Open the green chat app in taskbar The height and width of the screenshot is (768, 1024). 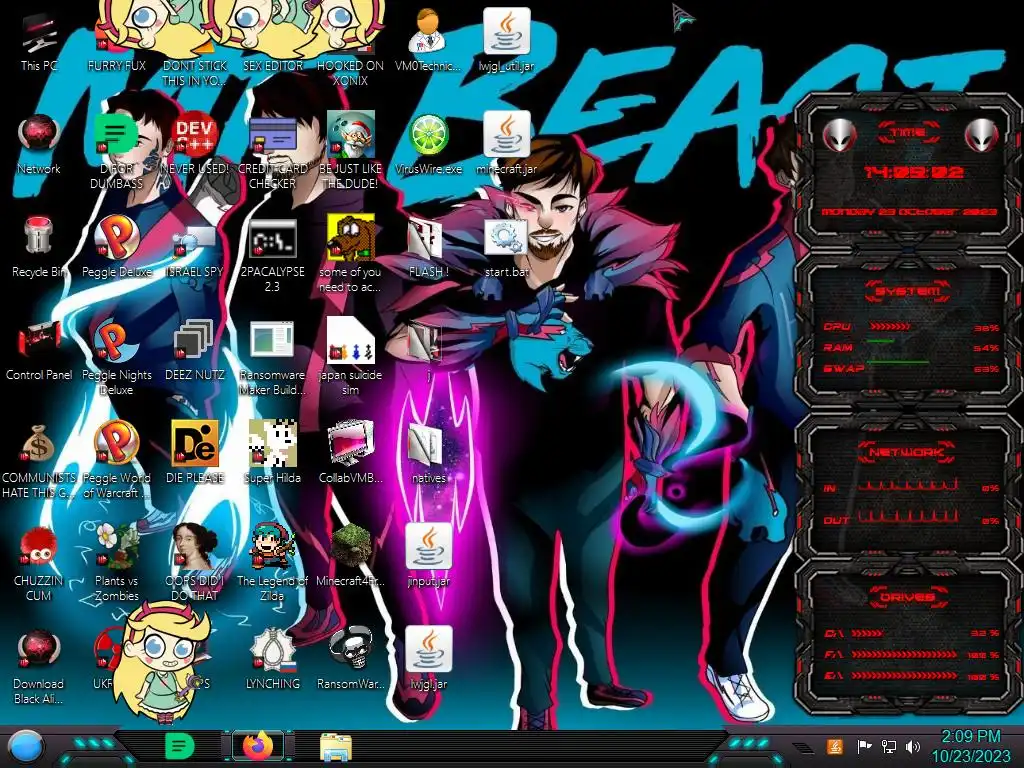coord(180,746)
